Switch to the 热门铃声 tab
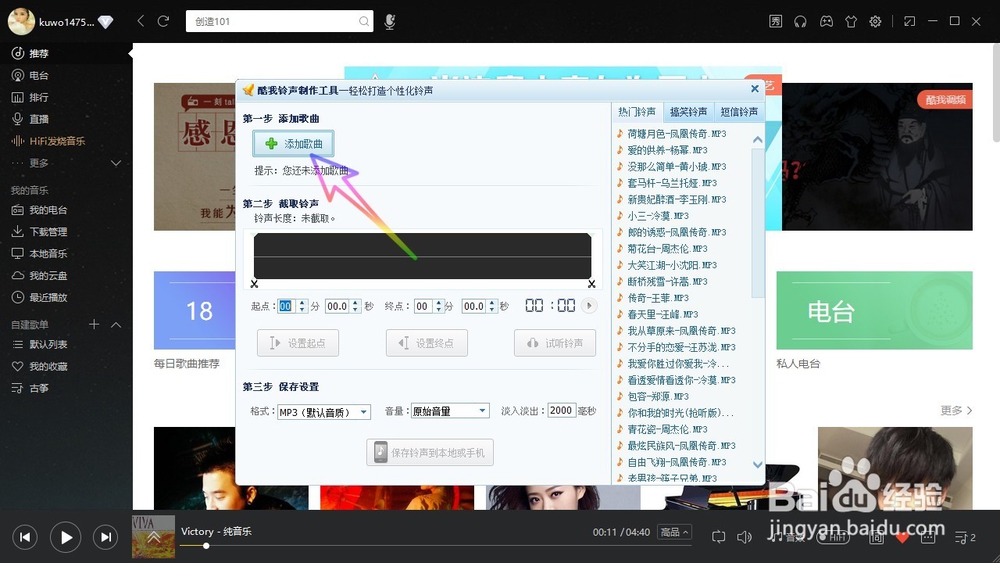1000x563 pixels. 636,112
